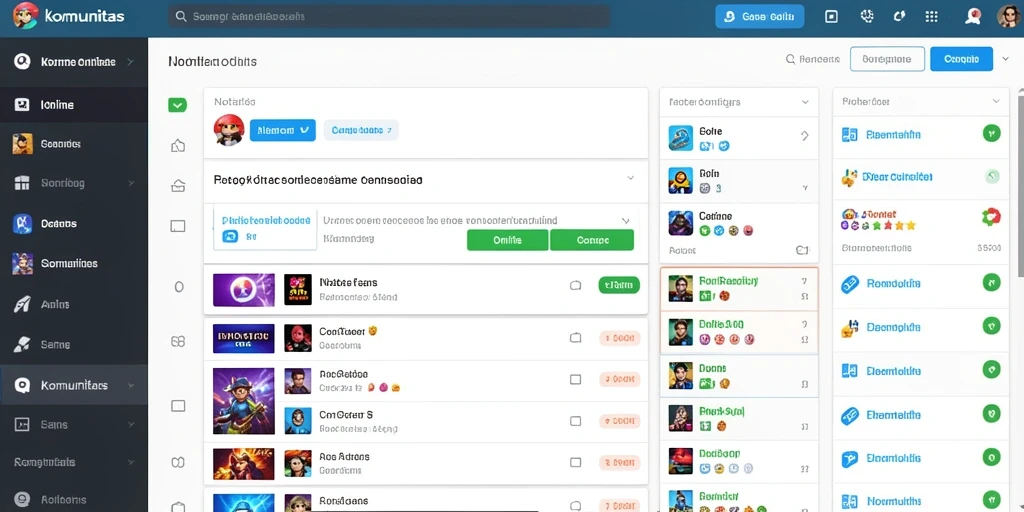Tick checkbox in 'Roe Adrons' row

point(575,462)
